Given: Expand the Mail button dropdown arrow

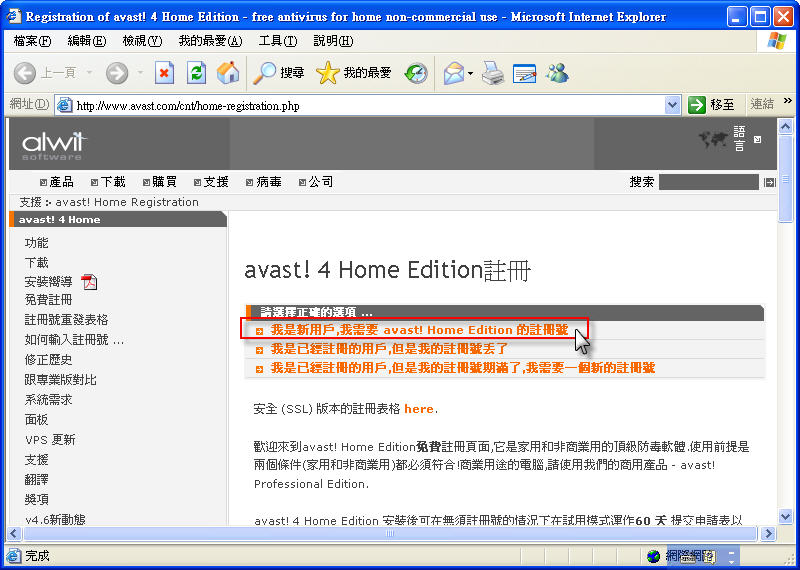Looking at the screenshot, I should (x=470, y=73).
